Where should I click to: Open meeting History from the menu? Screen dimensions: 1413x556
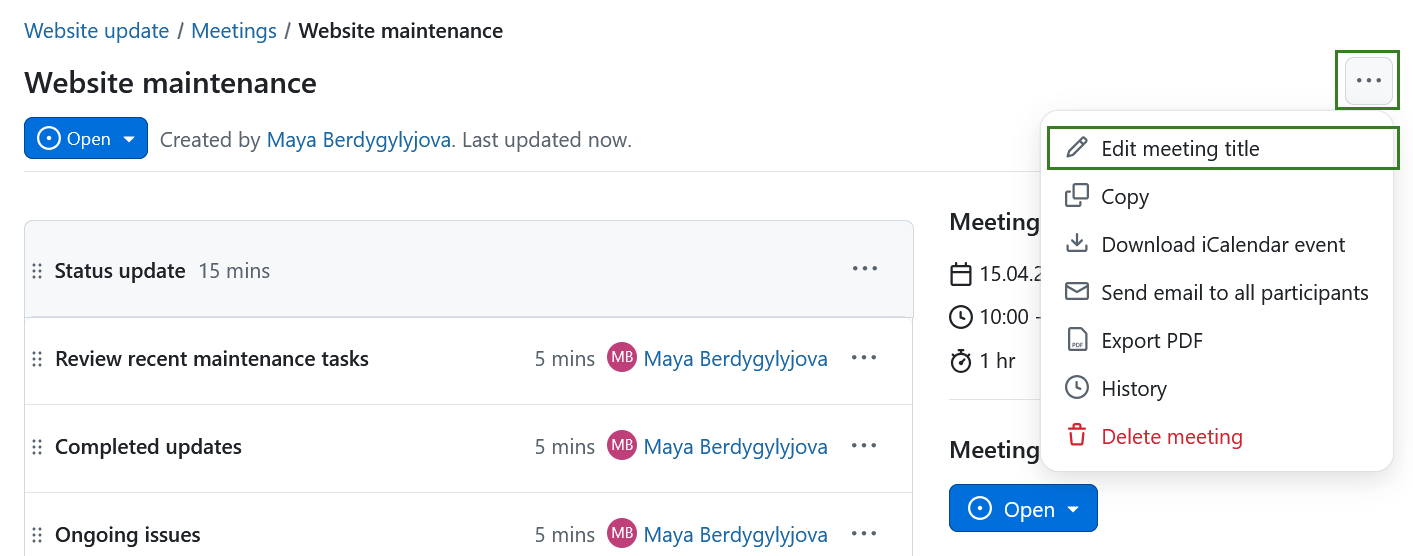(1133, 389)
